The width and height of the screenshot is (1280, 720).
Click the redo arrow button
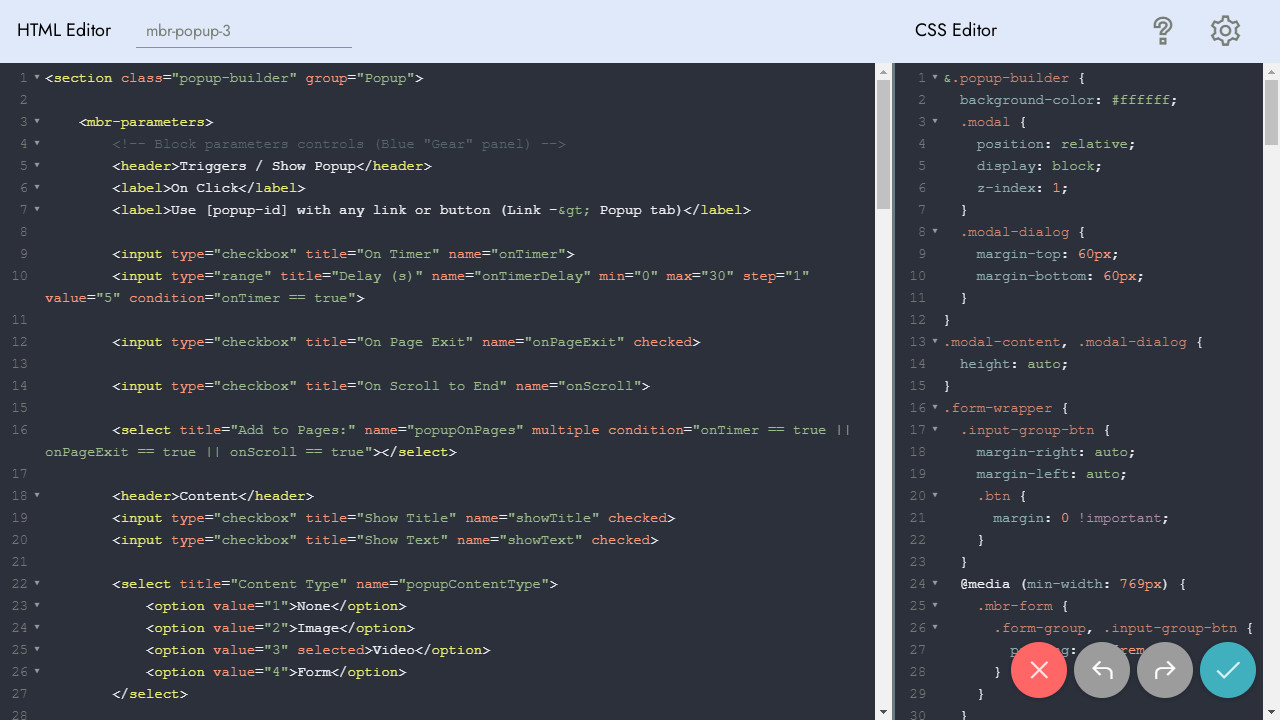pyautogui.click(x=1165, y=670)
